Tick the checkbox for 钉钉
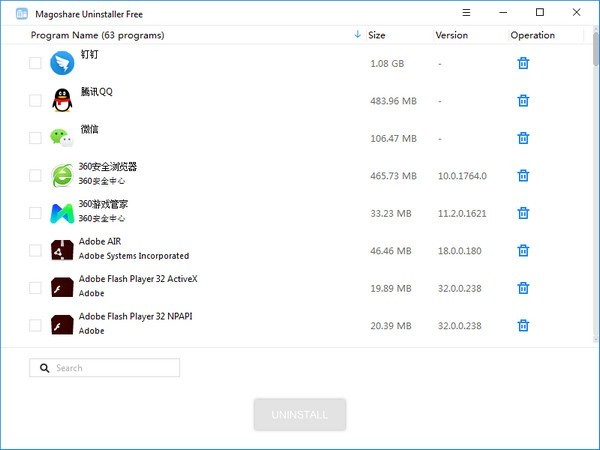The width and height of the screenshot is (600, 450). [35, 63]
